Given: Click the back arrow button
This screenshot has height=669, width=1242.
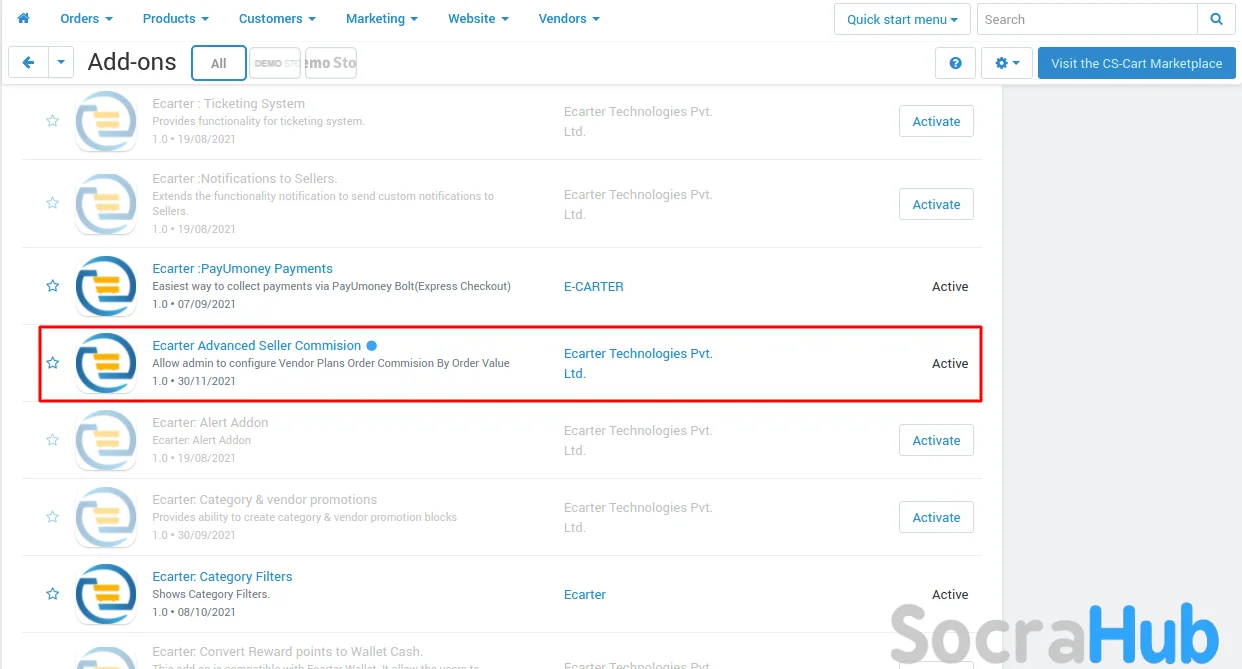Looking at the screenshot, I should pos(28,63).
